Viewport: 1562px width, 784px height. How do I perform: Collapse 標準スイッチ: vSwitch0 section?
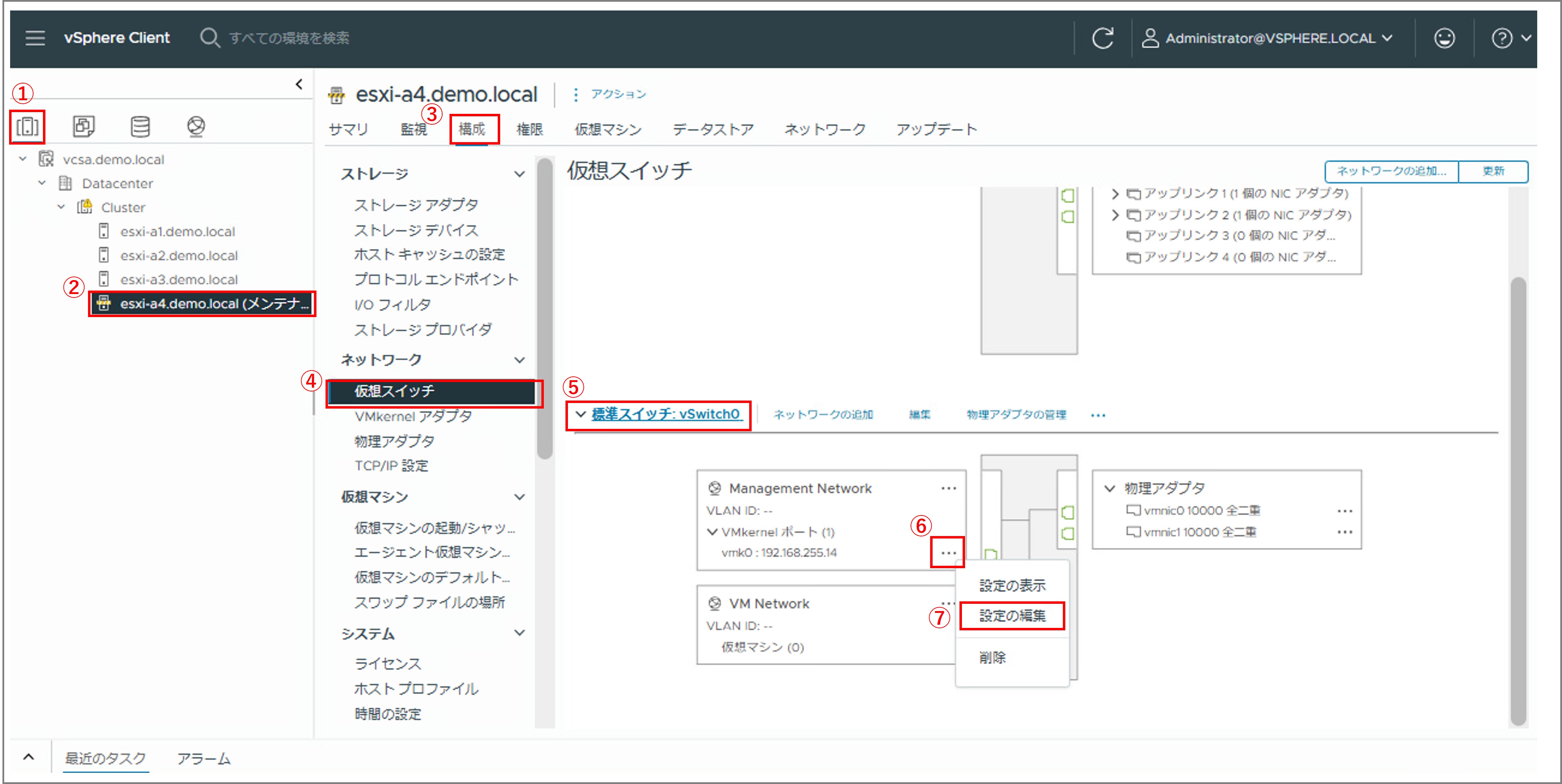pyautogui.click(x=580, y=414)
